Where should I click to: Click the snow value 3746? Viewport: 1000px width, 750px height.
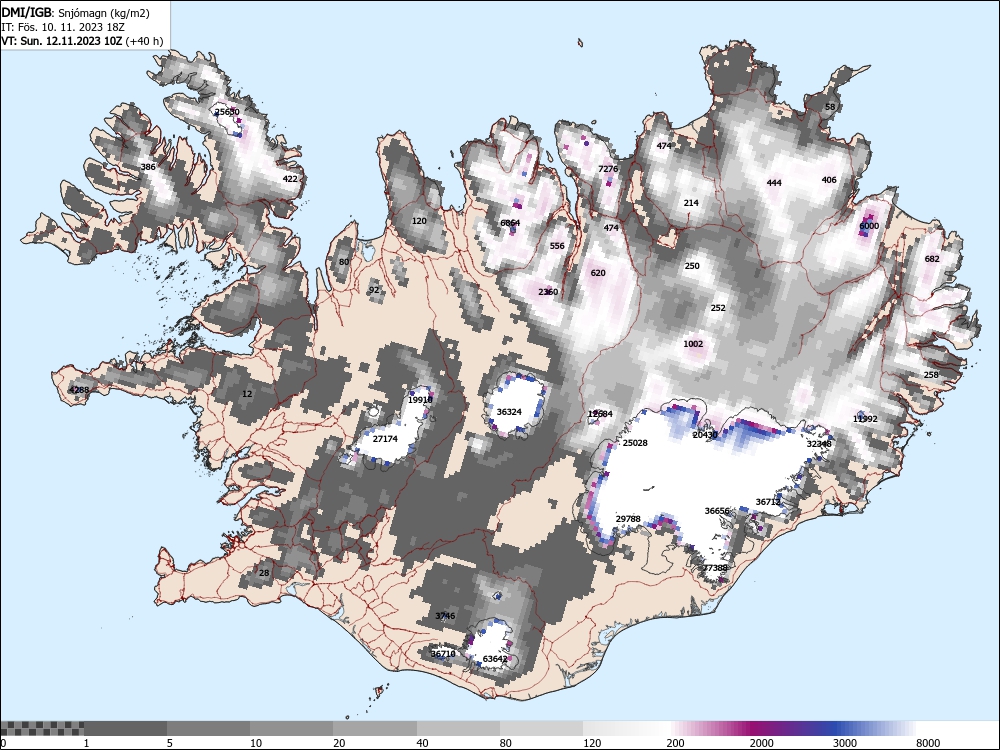point(445,616)
